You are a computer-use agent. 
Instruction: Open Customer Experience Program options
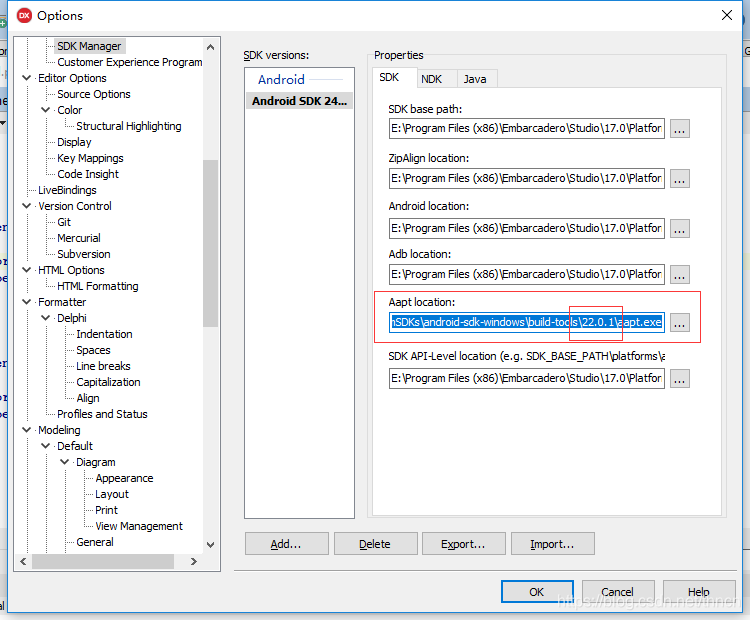click(130, 62)
